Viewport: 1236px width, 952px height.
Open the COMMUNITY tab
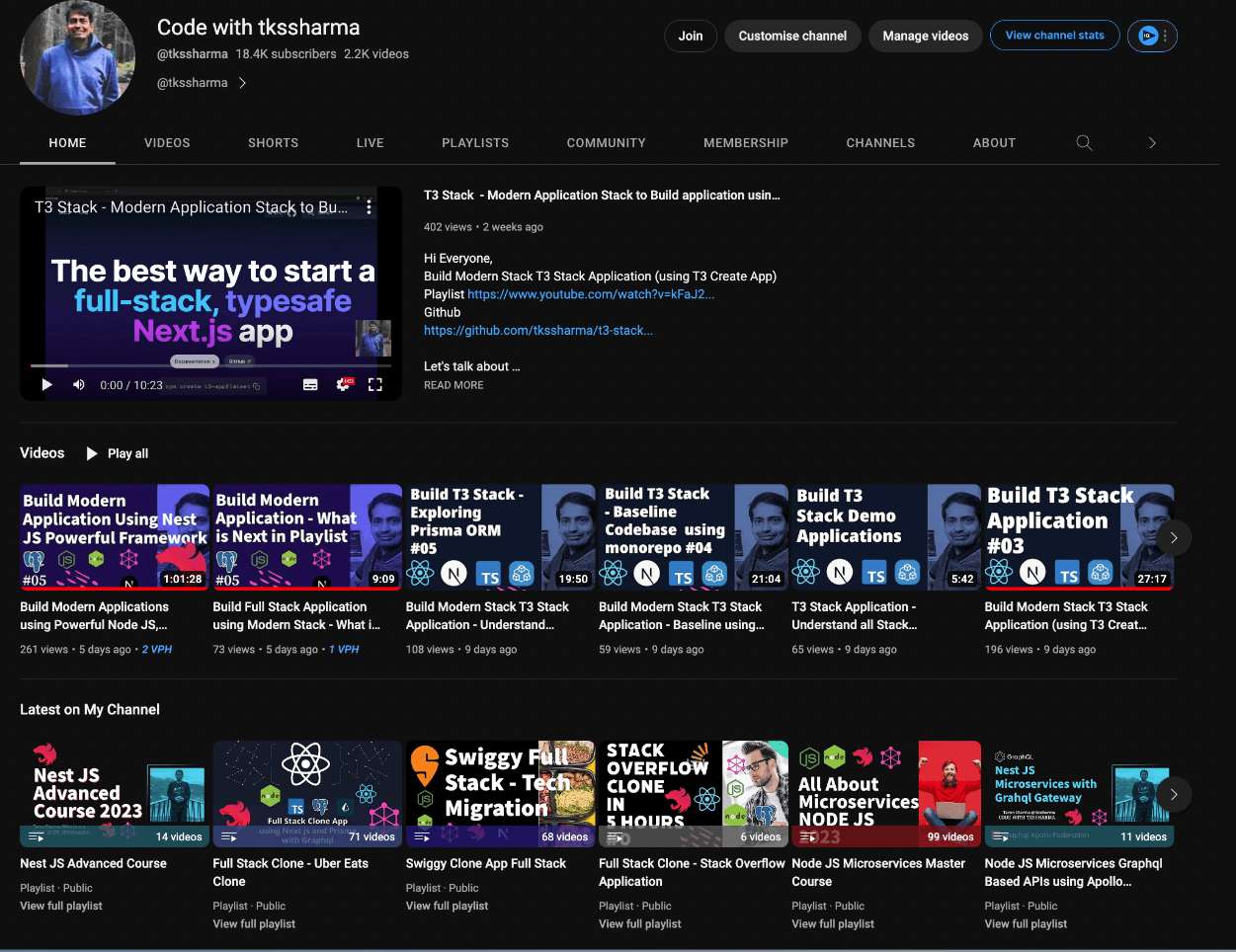pyautogui.click(x=606, y=143)
